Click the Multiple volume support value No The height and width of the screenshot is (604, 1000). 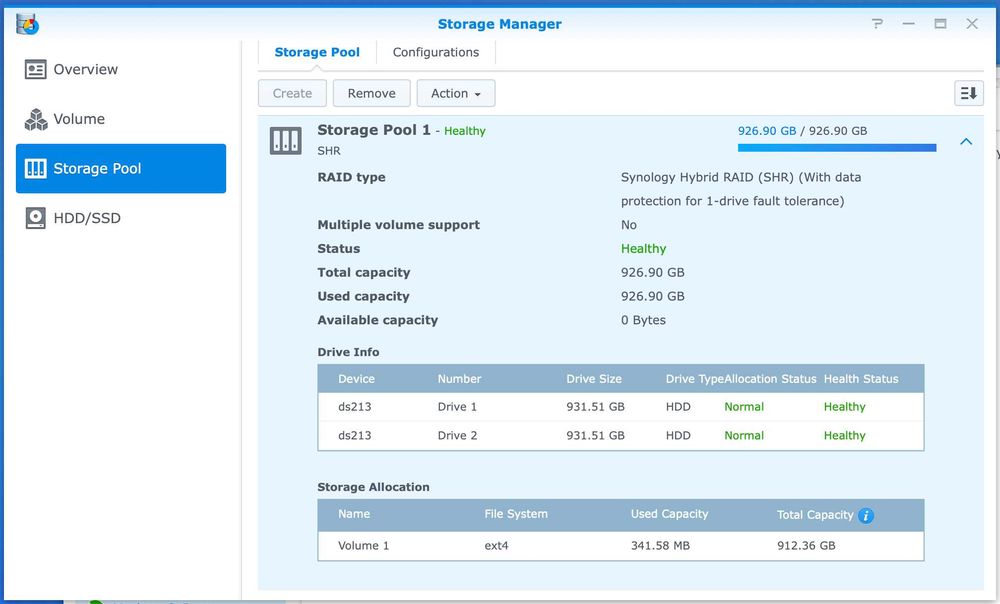point(629,225)
